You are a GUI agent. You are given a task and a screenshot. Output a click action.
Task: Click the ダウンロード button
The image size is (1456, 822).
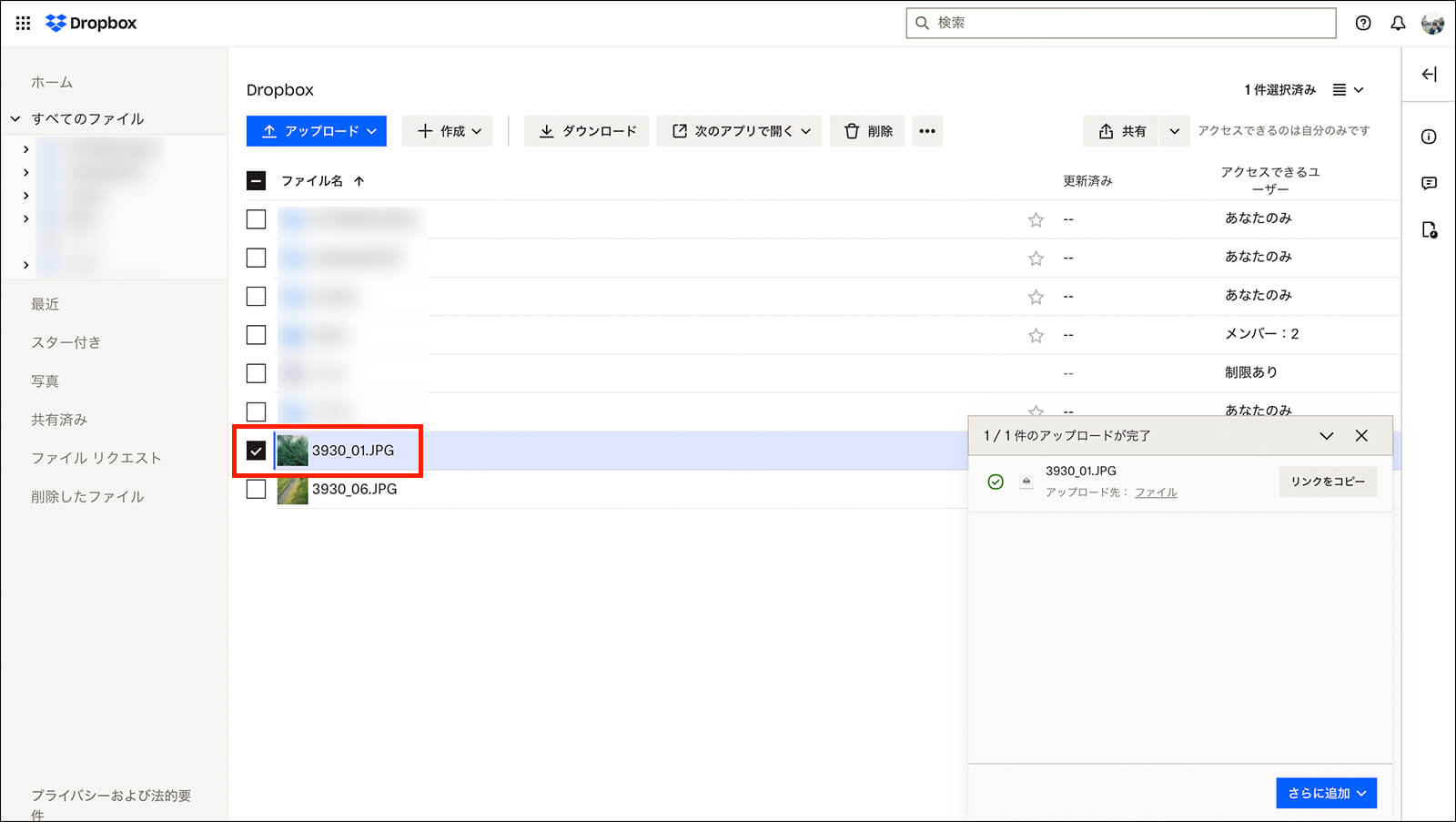pyautogui.click(x=587, y=131)
